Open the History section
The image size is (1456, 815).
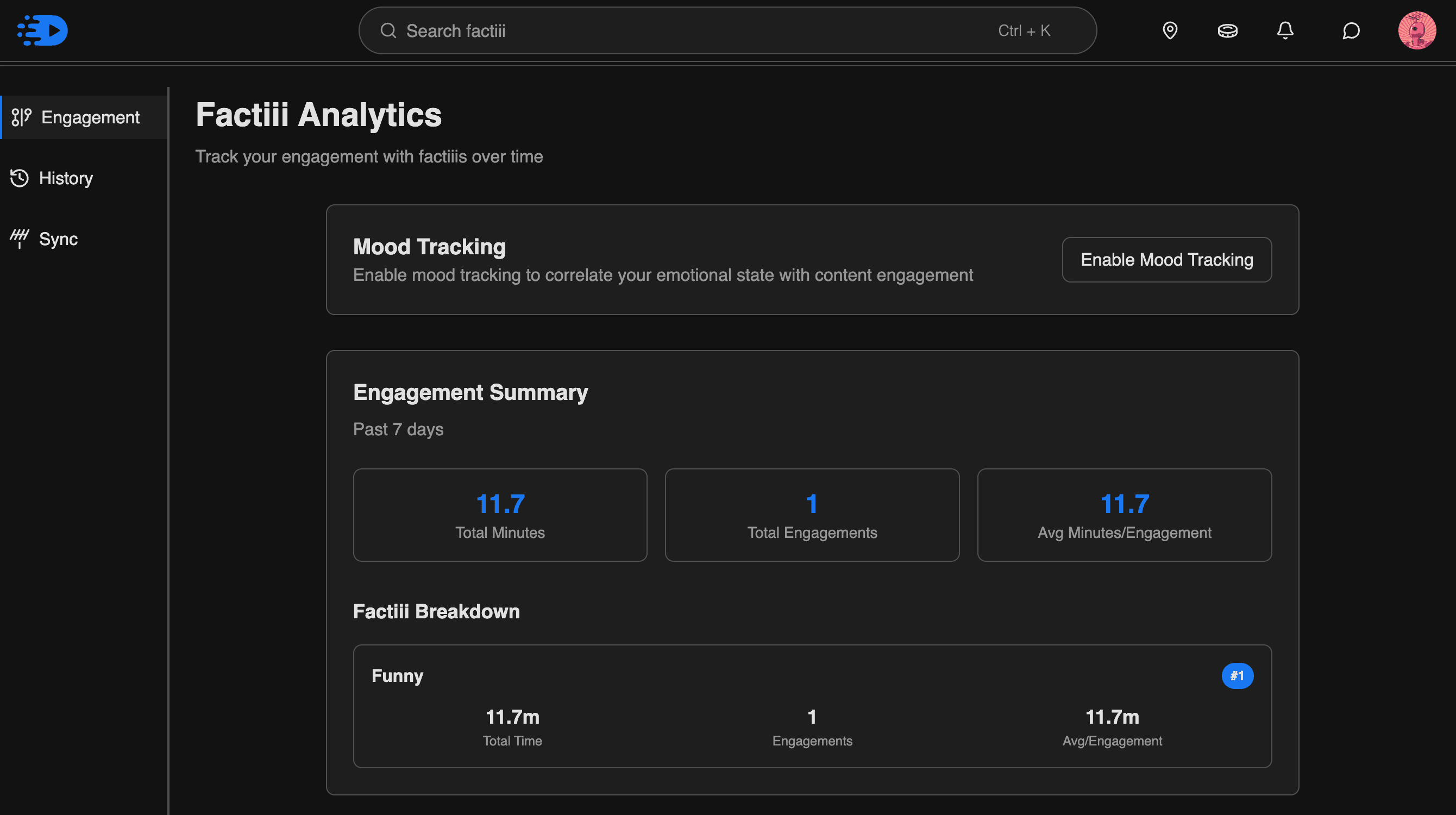66,178
